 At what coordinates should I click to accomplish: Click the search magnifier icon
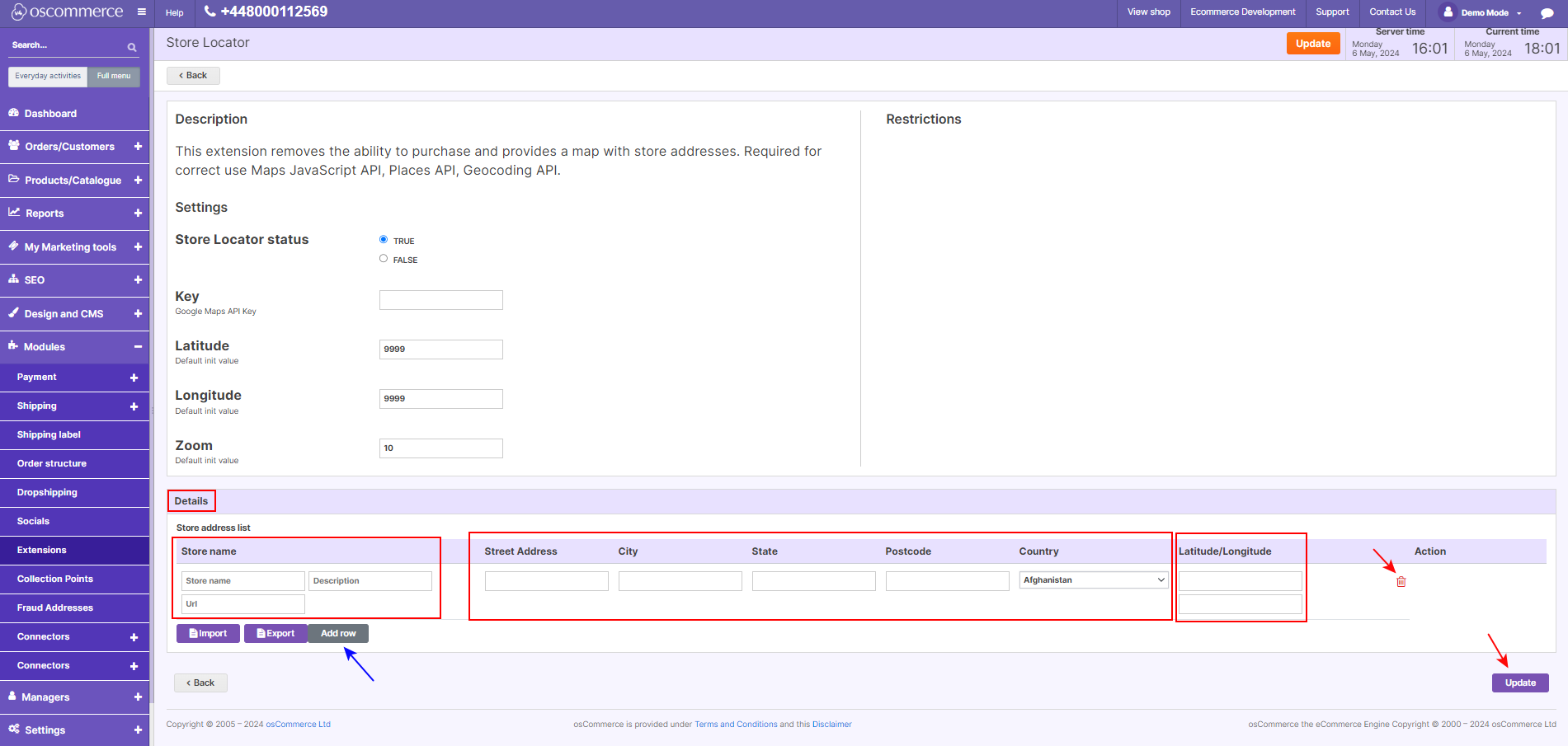[132, 47]
